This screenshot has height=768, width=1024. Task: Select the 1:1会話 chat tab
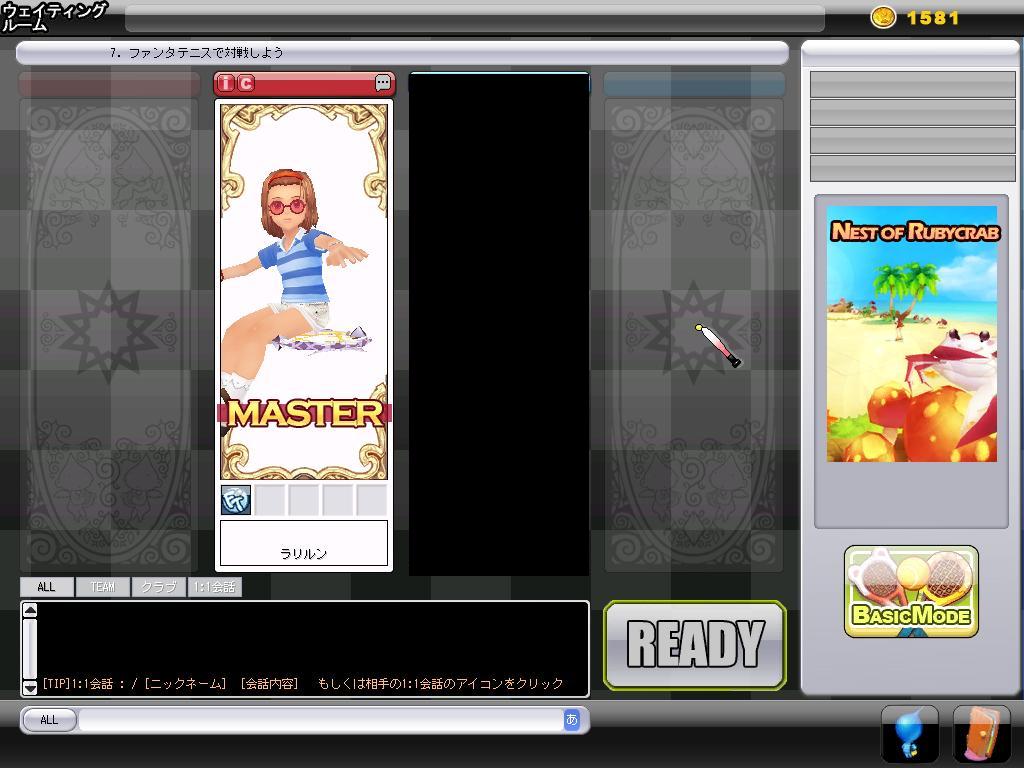214,587
